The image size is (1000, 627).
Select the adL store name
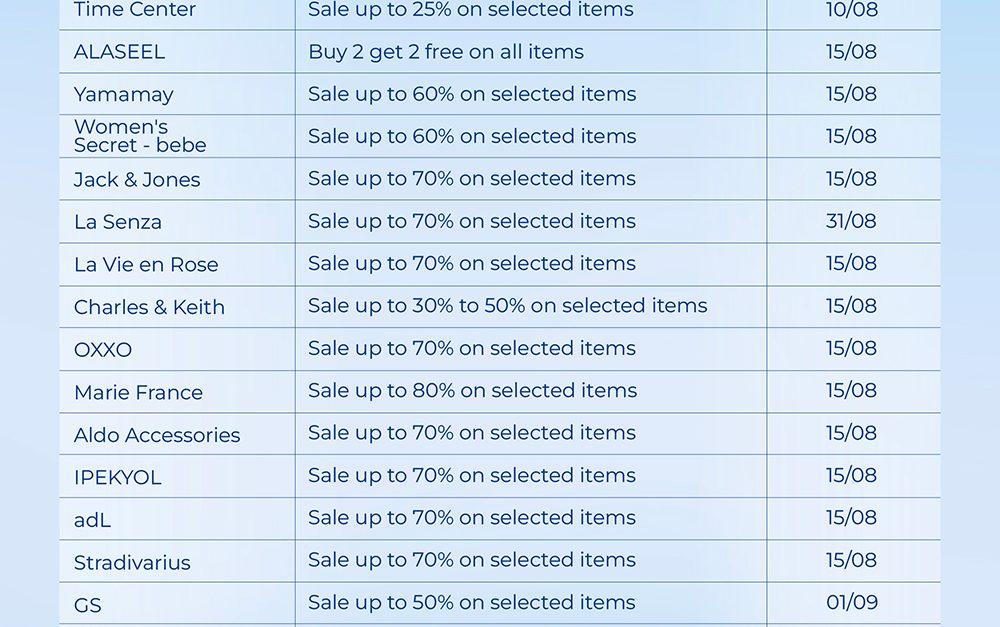tap(92, 520)
